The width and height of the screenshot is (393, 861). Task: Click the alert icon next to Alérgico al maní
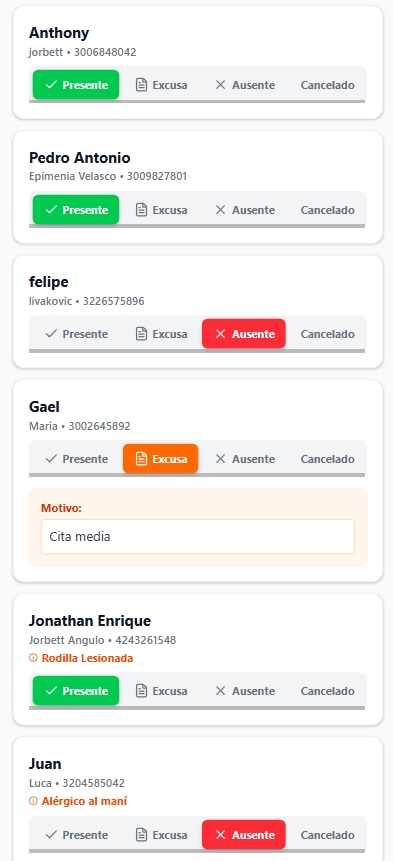(33, 801)
